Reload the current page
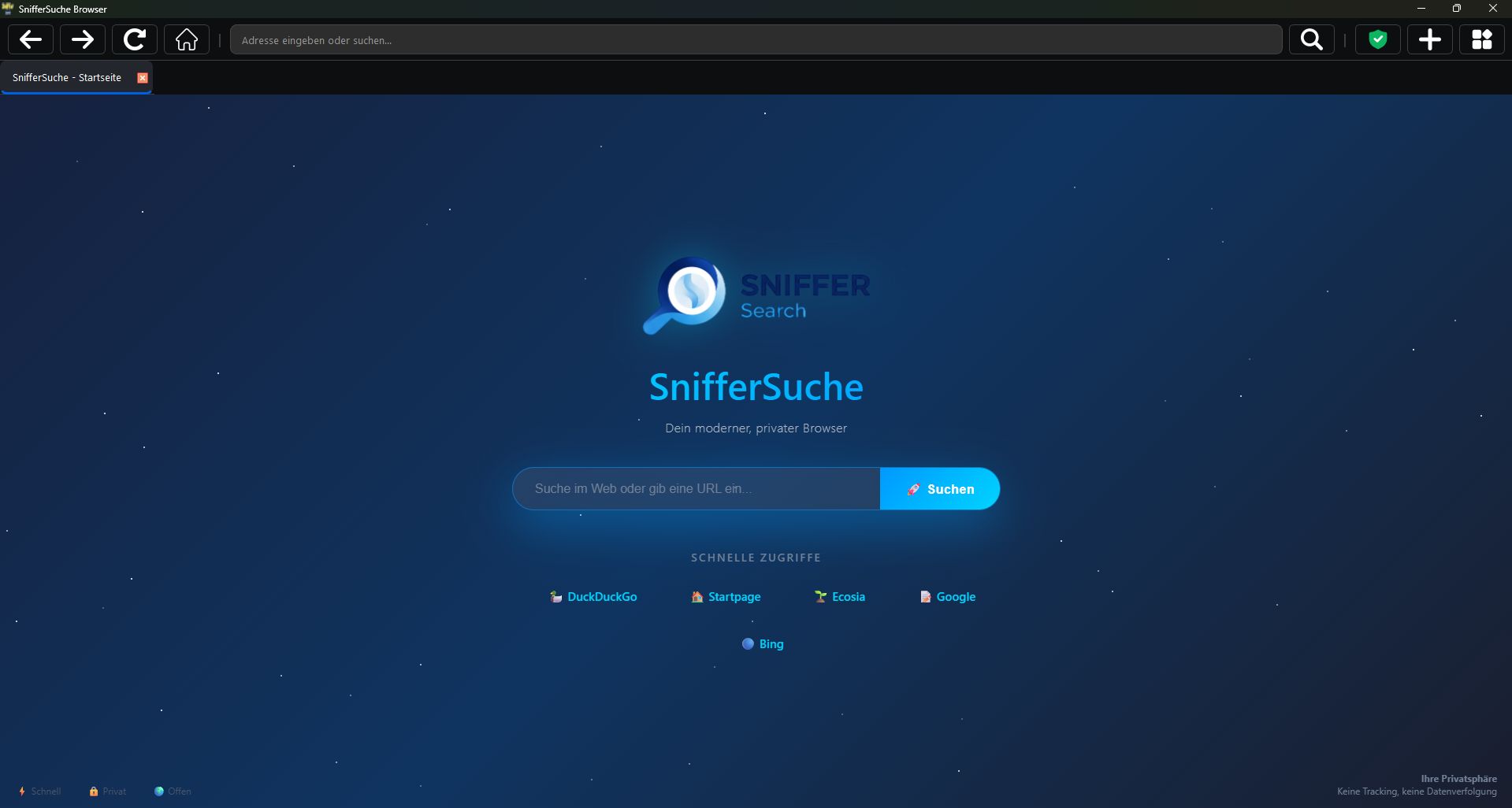Image resolution: width=1512 pixels, height=808 pixels. click(135, 39)
